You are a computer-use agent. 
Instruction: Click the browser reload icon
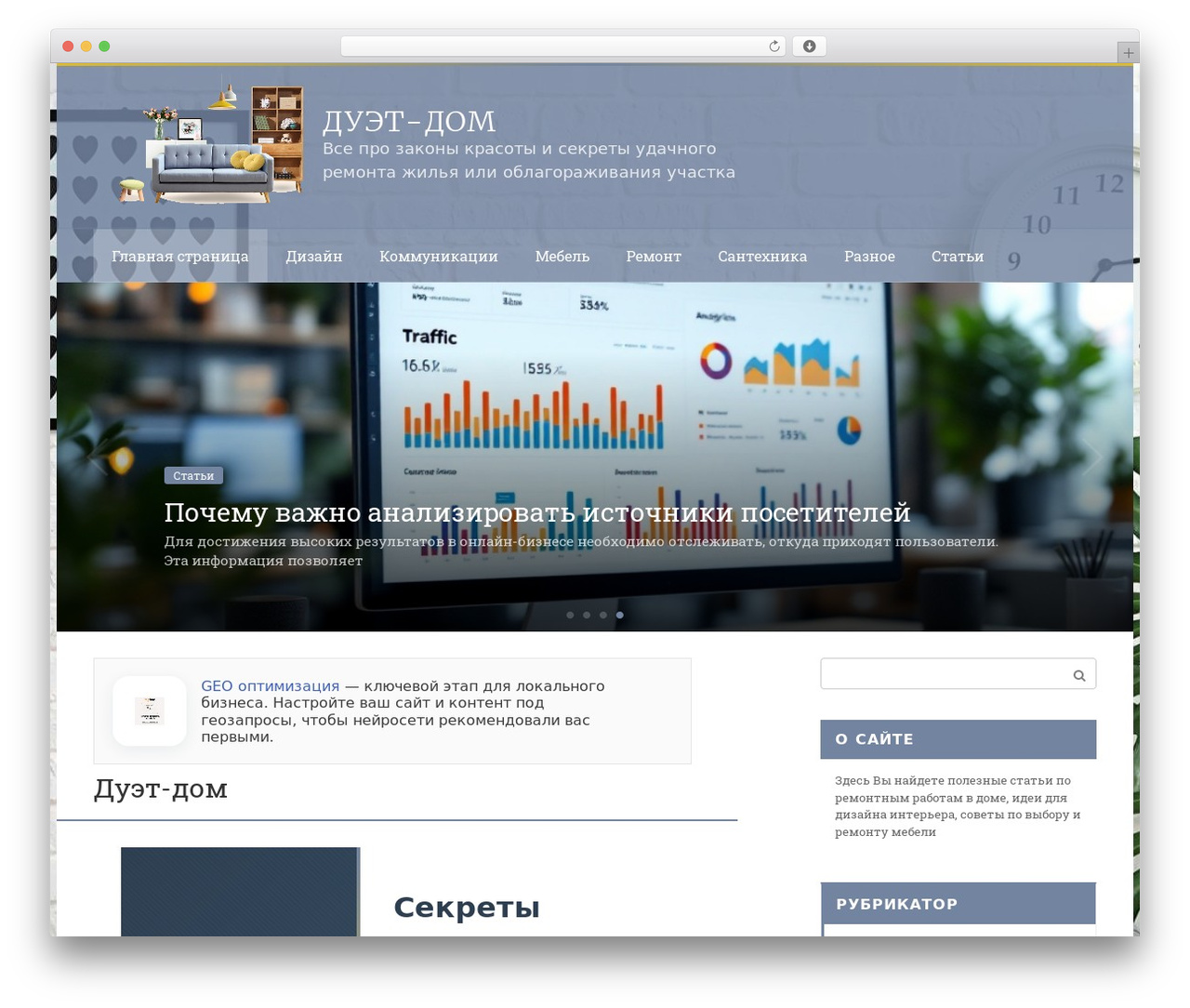[x=773, y=46]
